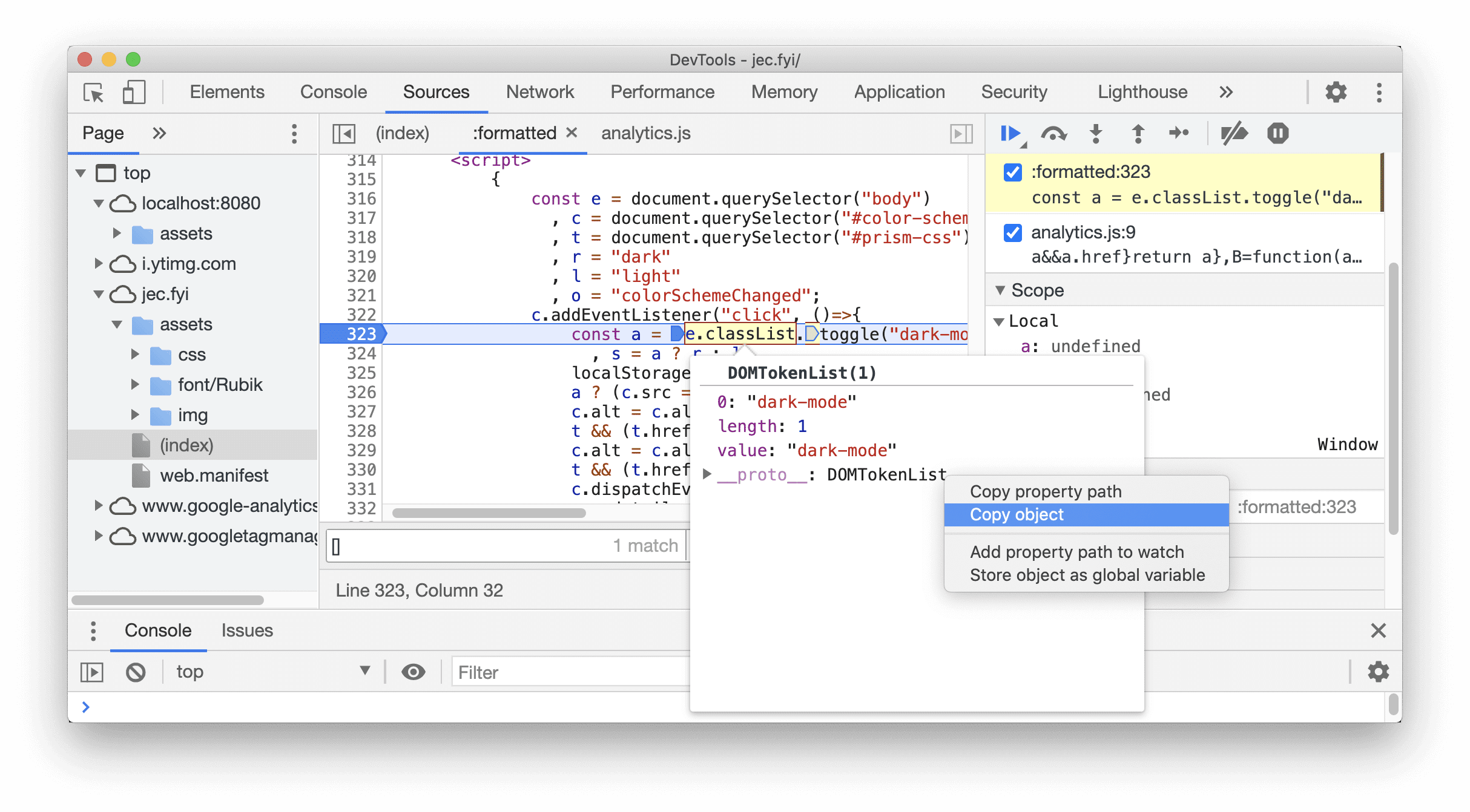
Task: Click the Step out of current function icon
Action: pyautogui.click(x=1138, y=133)
